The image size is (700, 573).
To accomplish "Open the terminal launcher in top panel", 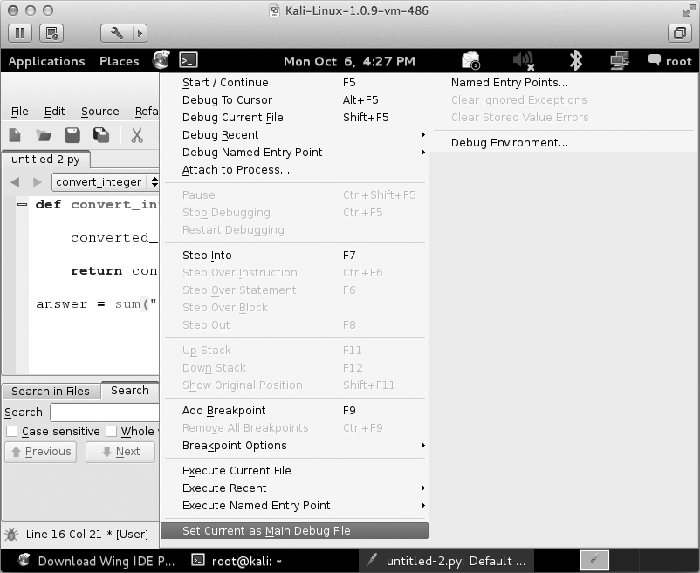I will click(x=187, y=61).
